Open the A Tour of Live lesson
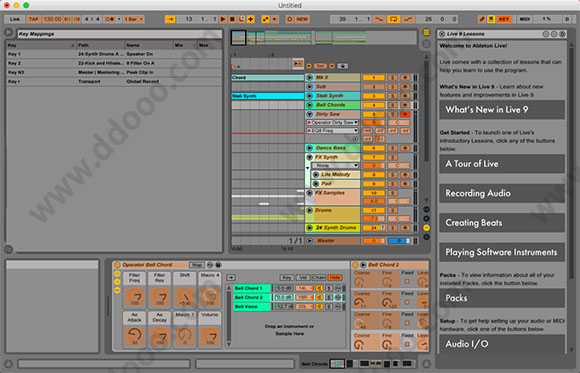580x373 pixels. tap(502, 164)
